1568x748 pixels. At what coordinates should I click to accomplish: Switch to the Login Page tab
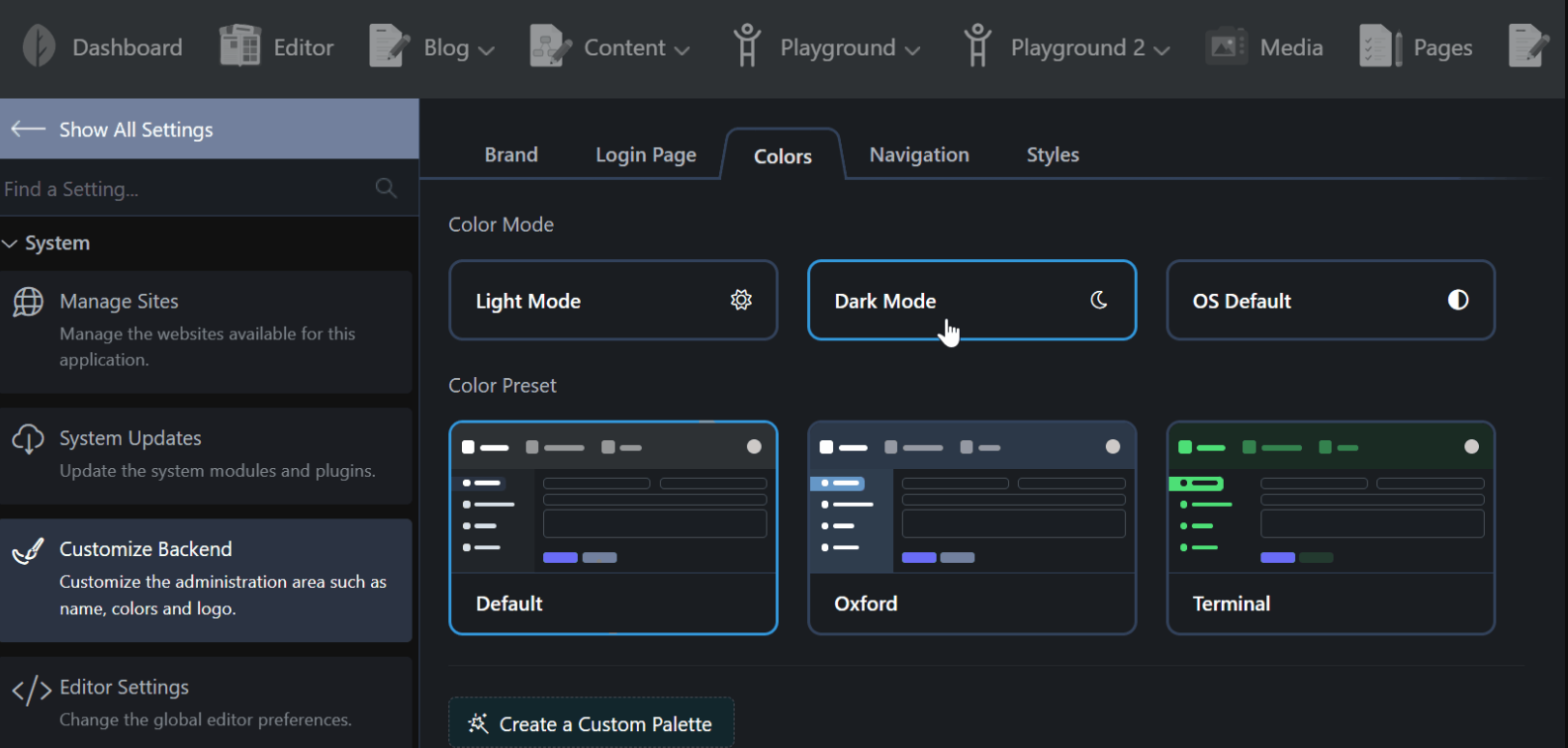(x=646, y=154)
